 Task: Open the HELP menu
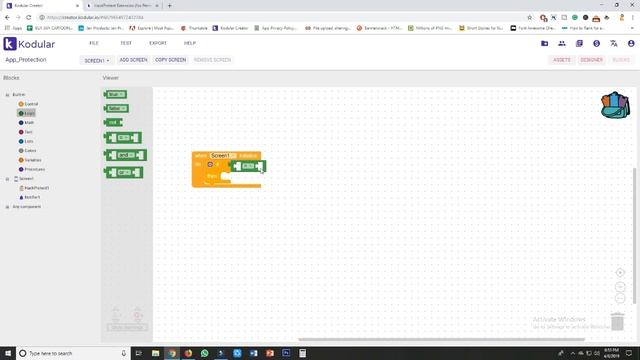[x=190, y=43]
